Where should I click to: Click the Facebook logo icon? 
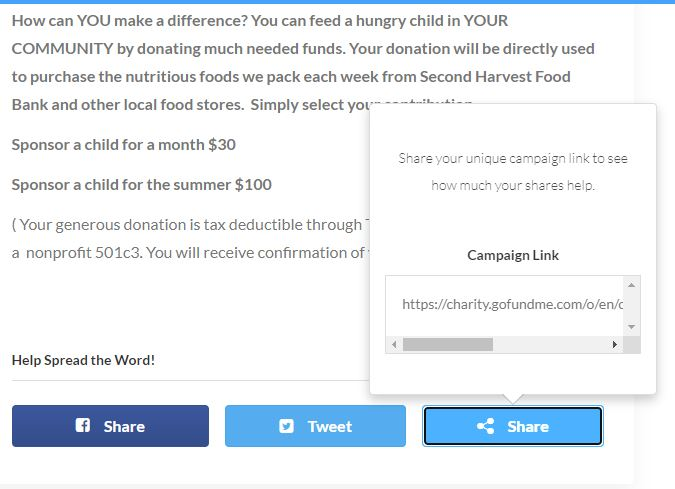tap(83, 426)
